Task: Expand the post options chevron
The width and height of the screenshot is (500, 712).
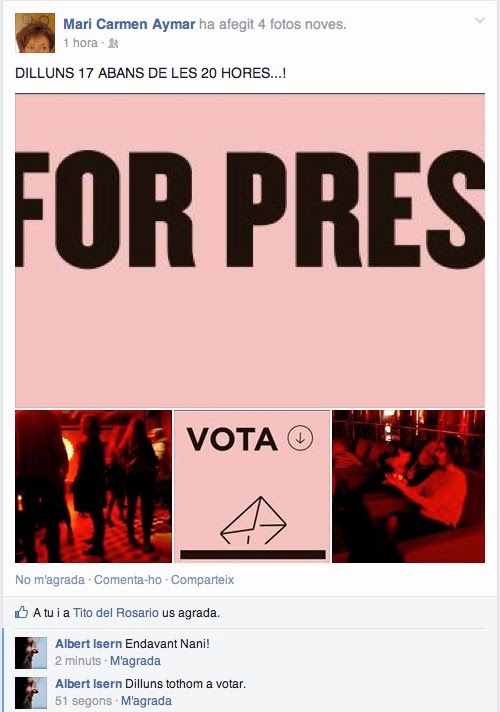Action: [x=480, y=20]
